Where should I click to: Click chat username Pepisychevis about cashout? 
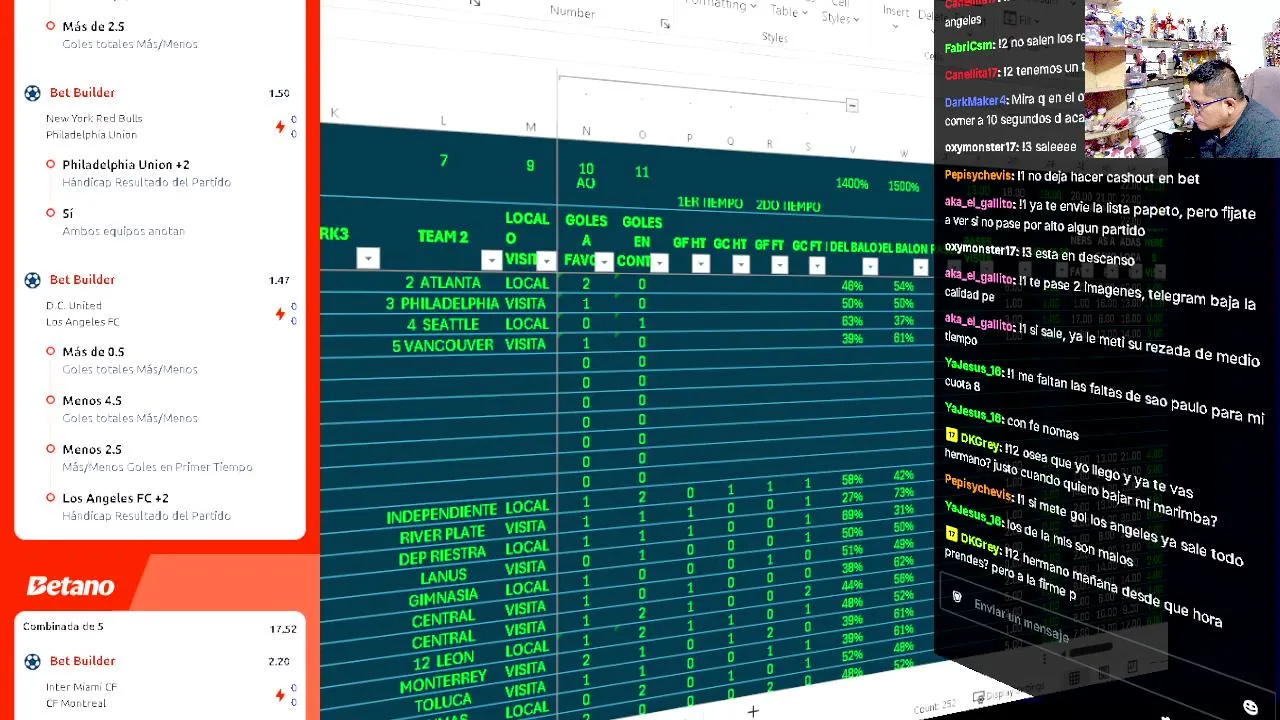pos(978,176)
